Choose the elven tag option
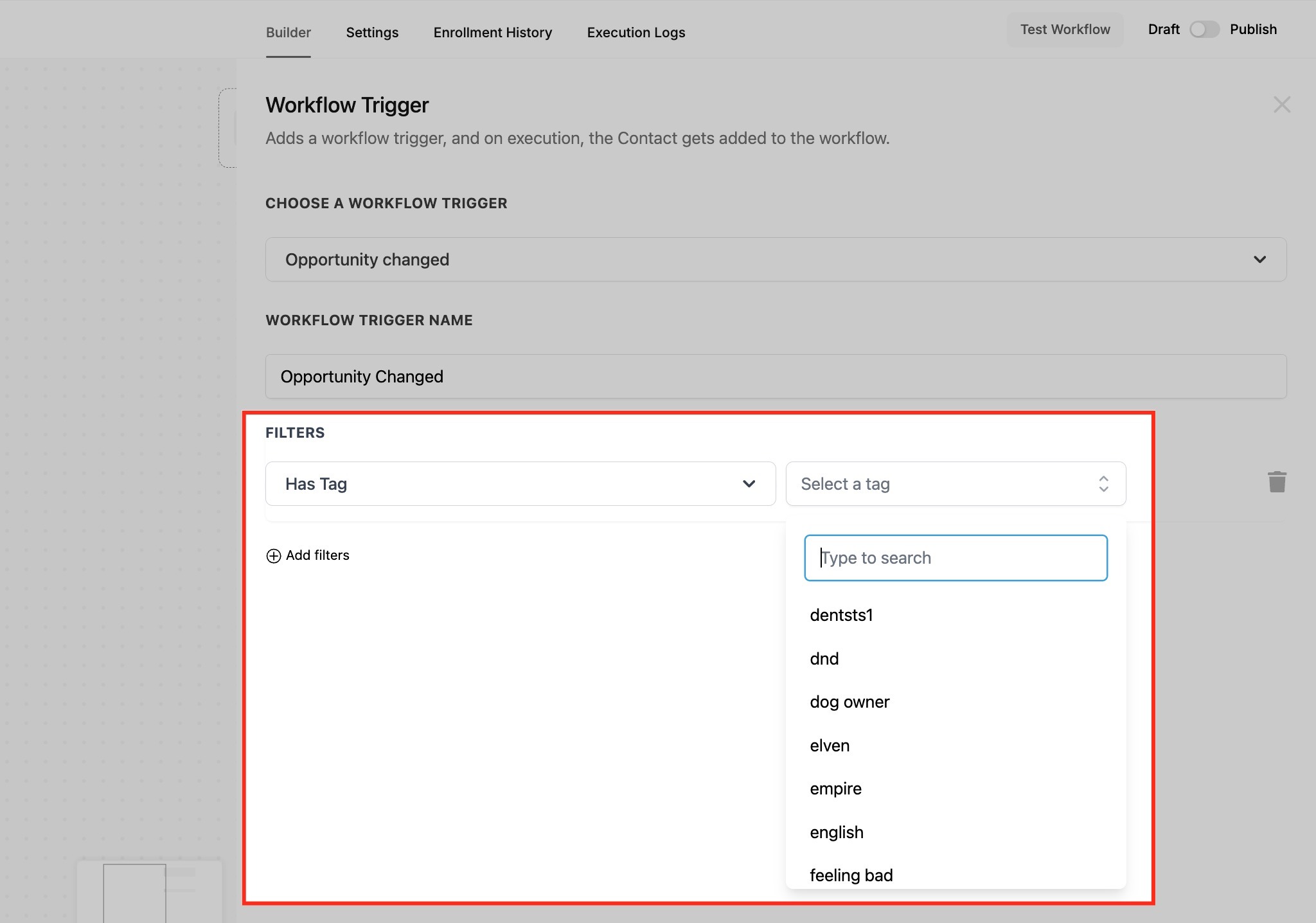 pyautogui.click(x=830, y=746)
